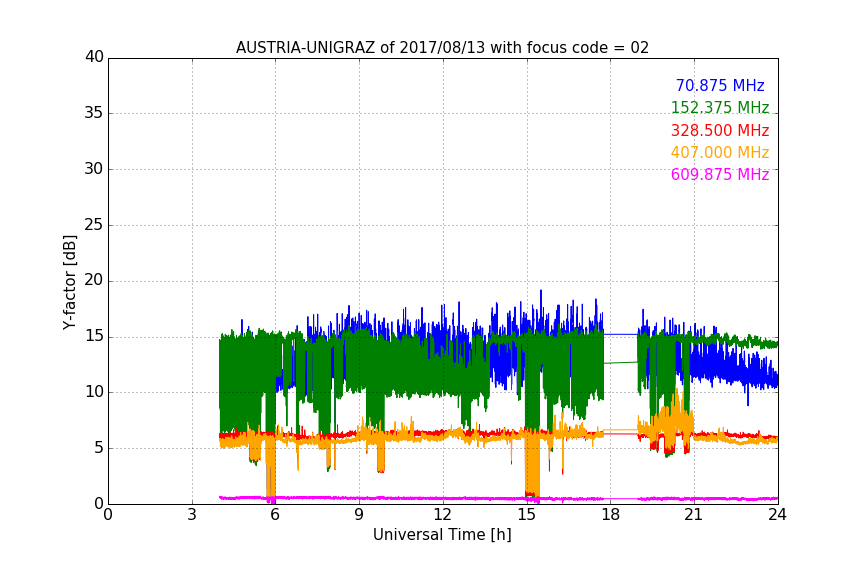Image resolution: width=864 pixels, height=576 pixels.
Task: Click the y-axis tick label 25
Action: [94, 225]
